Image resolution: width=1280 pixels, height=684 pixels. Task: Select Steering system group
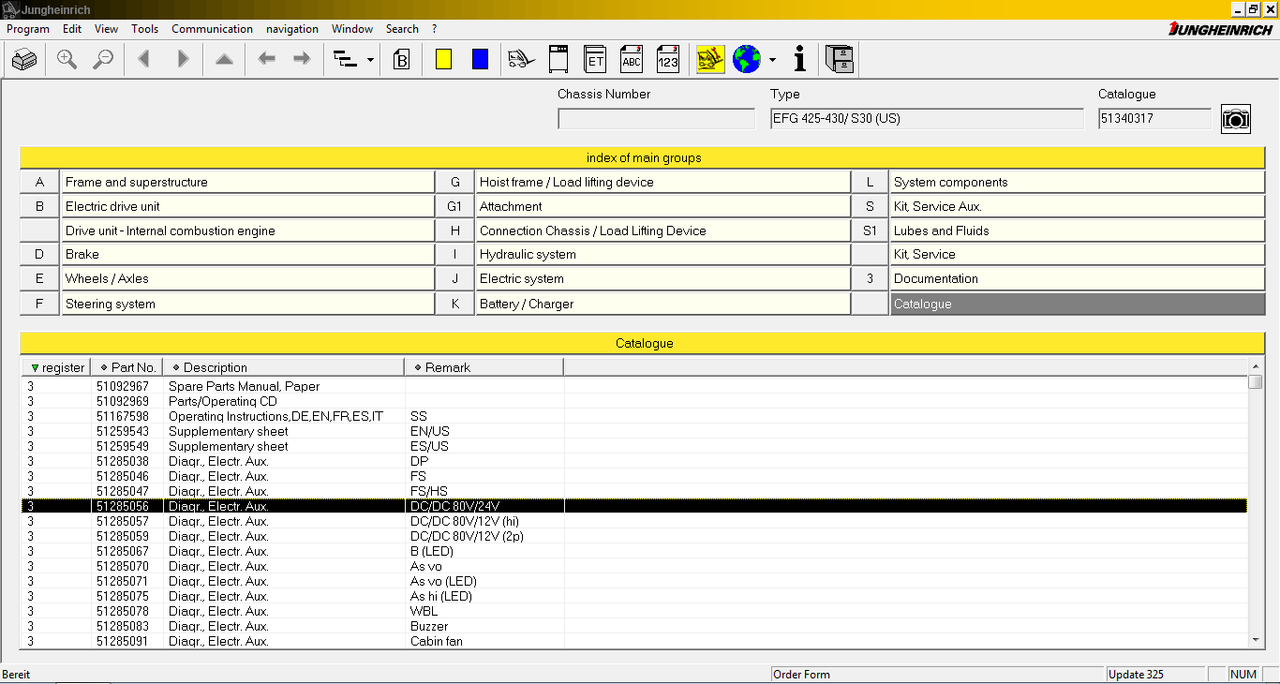(247, 303)
